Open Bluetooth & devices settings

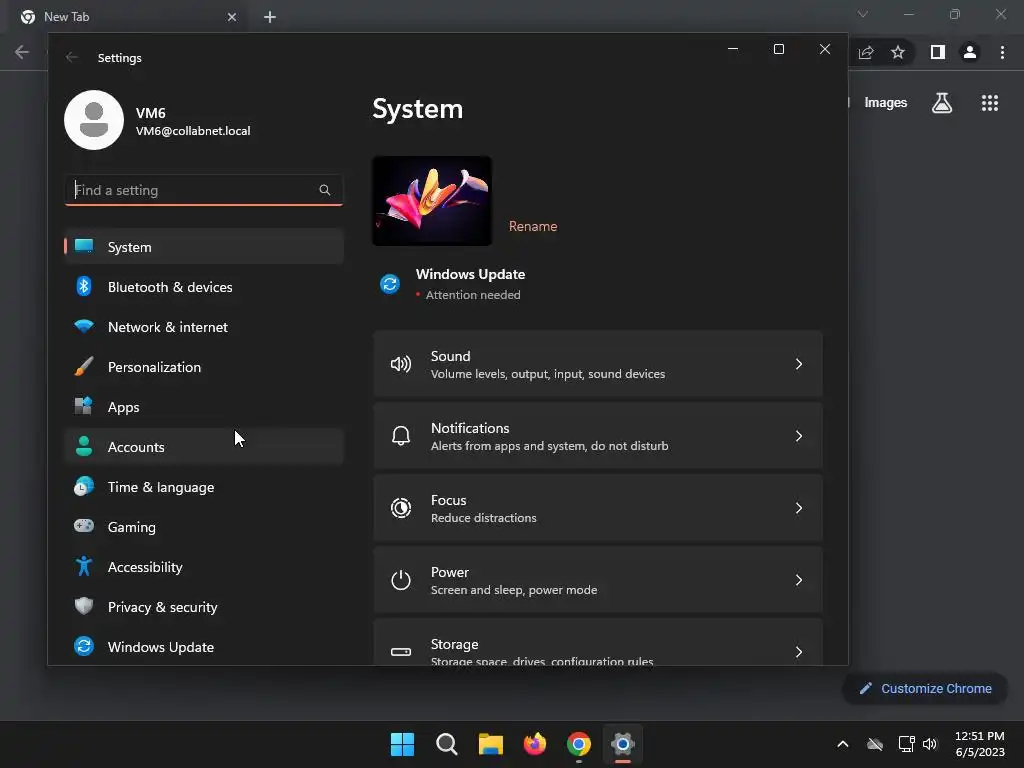[x=204, y=287]
